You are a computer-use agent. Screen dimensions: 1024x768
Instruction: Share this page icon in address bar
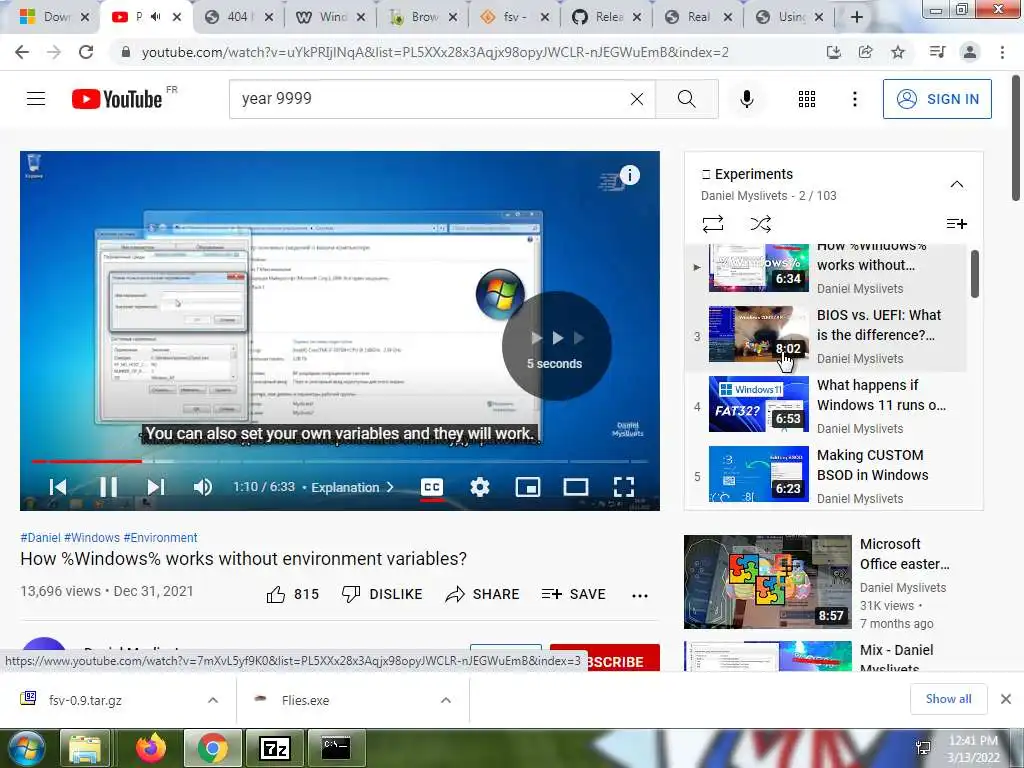(865, 52)
